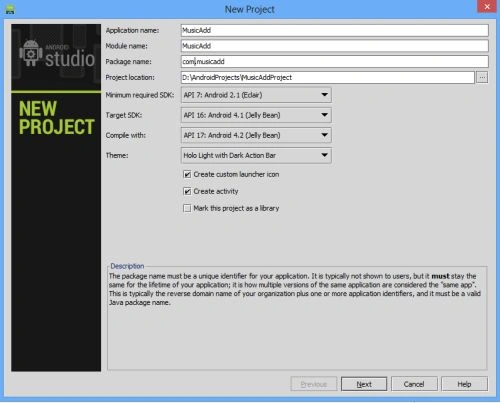The width and height of the screenshot is (500, 403).
Task: Focus the Module name field
Action: [335, 46]
